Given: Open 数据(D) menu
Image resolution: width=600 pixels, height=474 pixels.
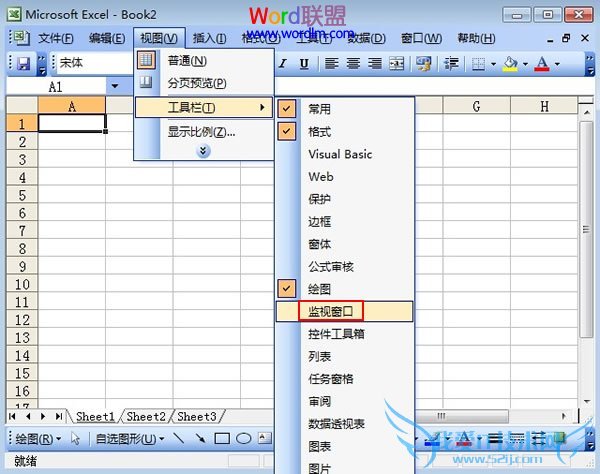Looking at the screenshot, I should point(366,38).
